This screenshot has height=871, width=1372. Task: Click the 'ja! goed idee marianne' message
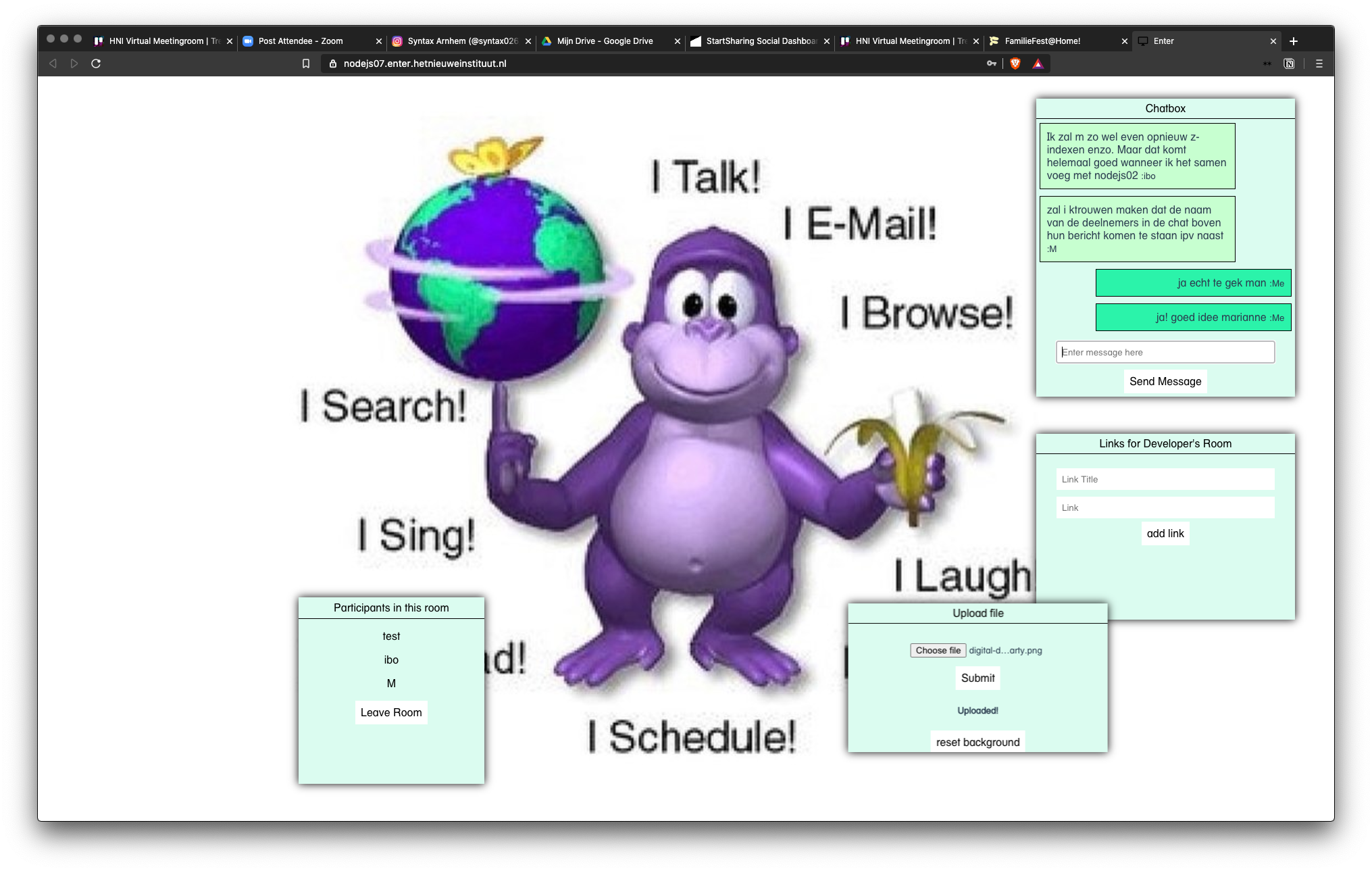tap(1193, 317)
